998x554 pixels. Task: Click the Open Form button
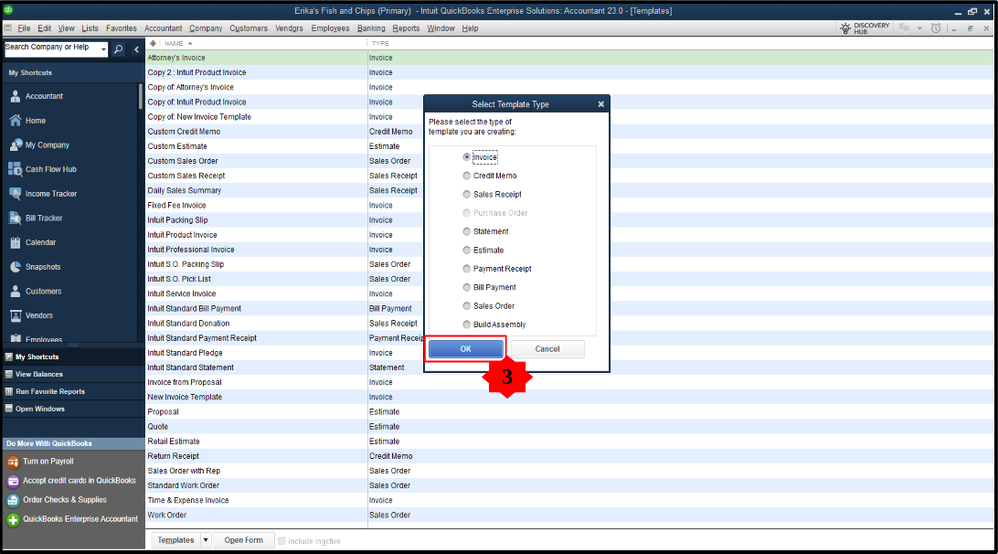(244, 540)
